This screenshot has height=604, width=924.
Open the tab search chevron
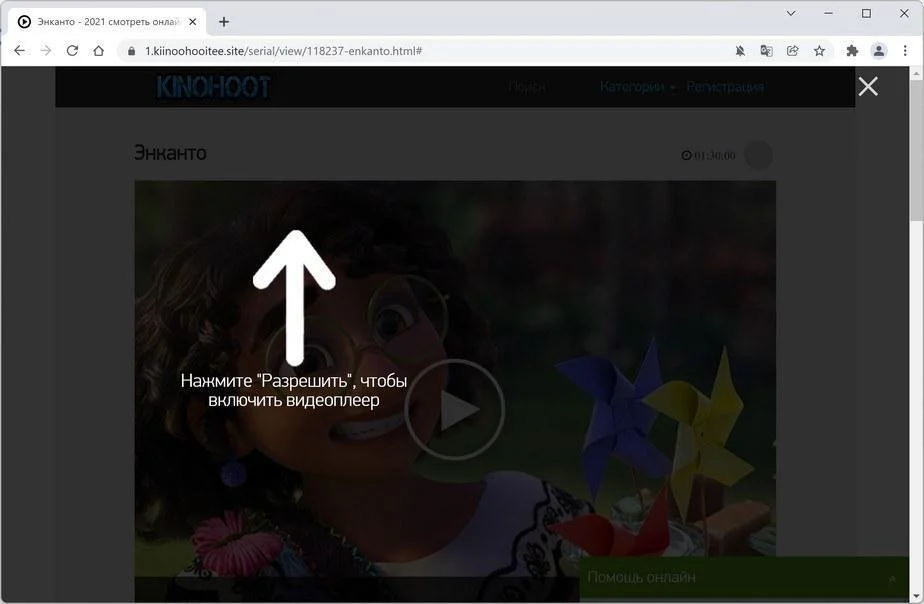(x=791, y=13)
